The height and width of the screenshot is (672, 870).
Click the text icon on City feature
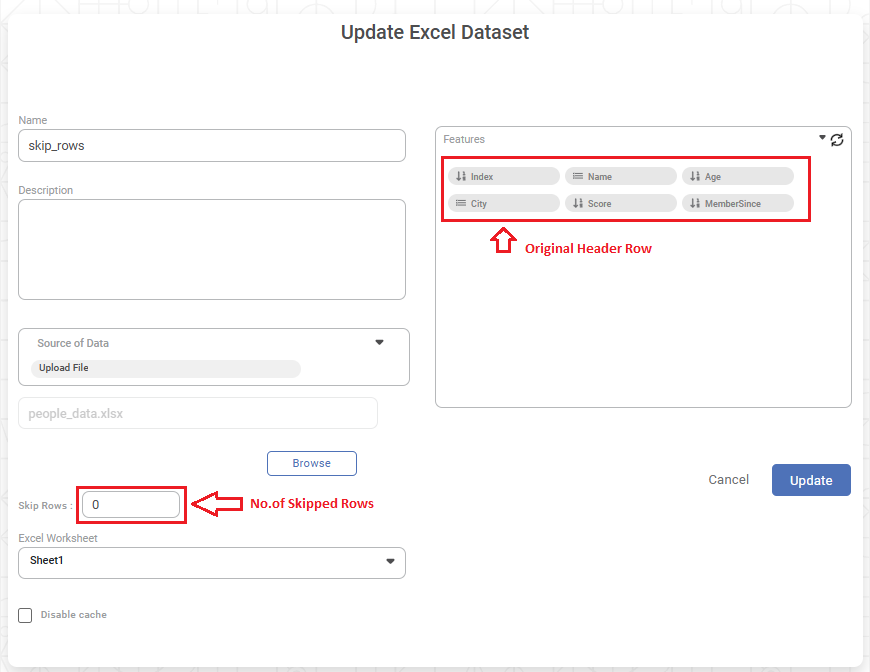coord(461,203)
